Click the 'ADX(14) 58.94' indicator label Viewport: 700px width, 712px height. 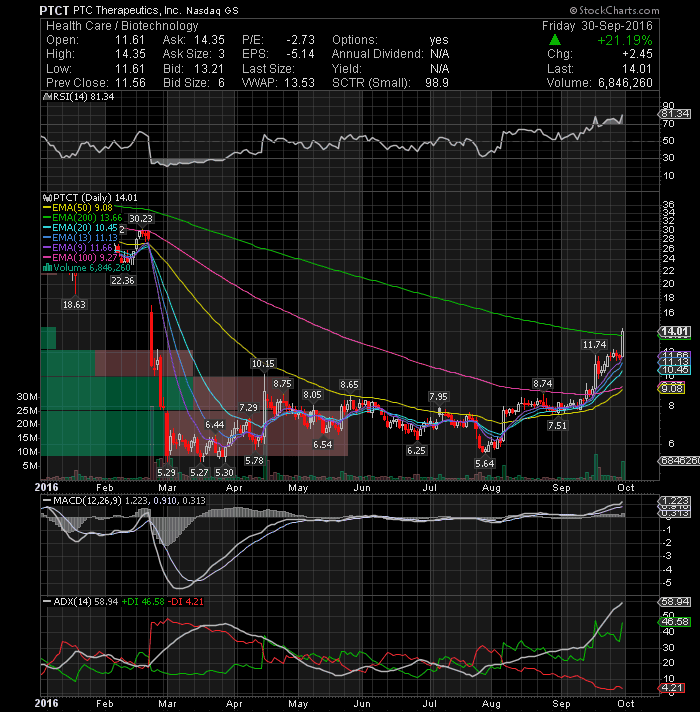tap(85, 602)
